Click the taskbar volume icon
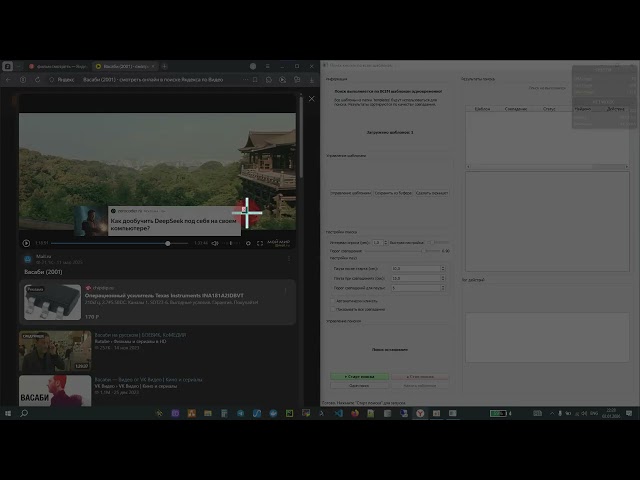Screen dimensions: 640x480 pyautogui.click(x=584, y=413)
